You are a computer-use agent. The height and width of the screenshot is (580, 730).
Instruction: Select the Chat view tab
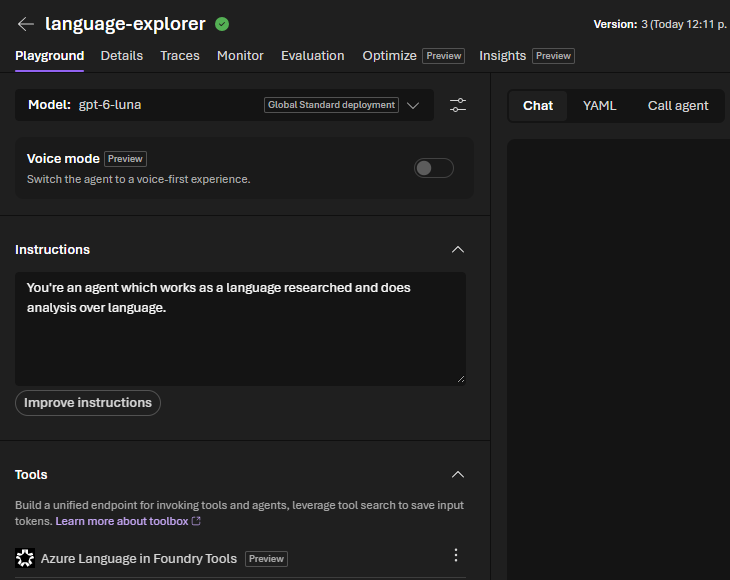[538, 106]
